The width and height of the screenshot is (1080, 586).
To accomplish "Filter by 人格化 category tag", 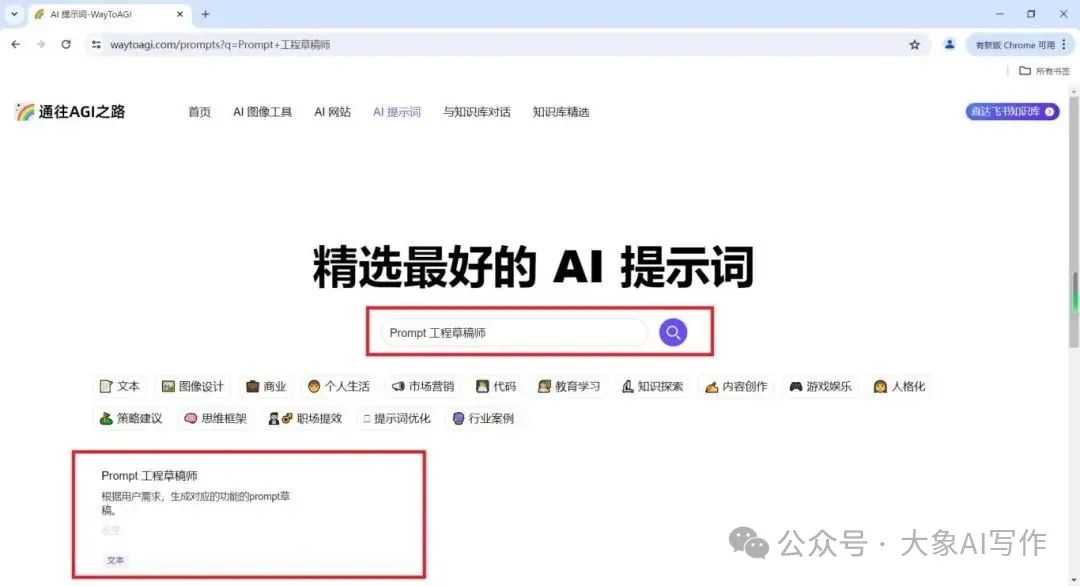I will pyautogui.click(x=900, y=386).
